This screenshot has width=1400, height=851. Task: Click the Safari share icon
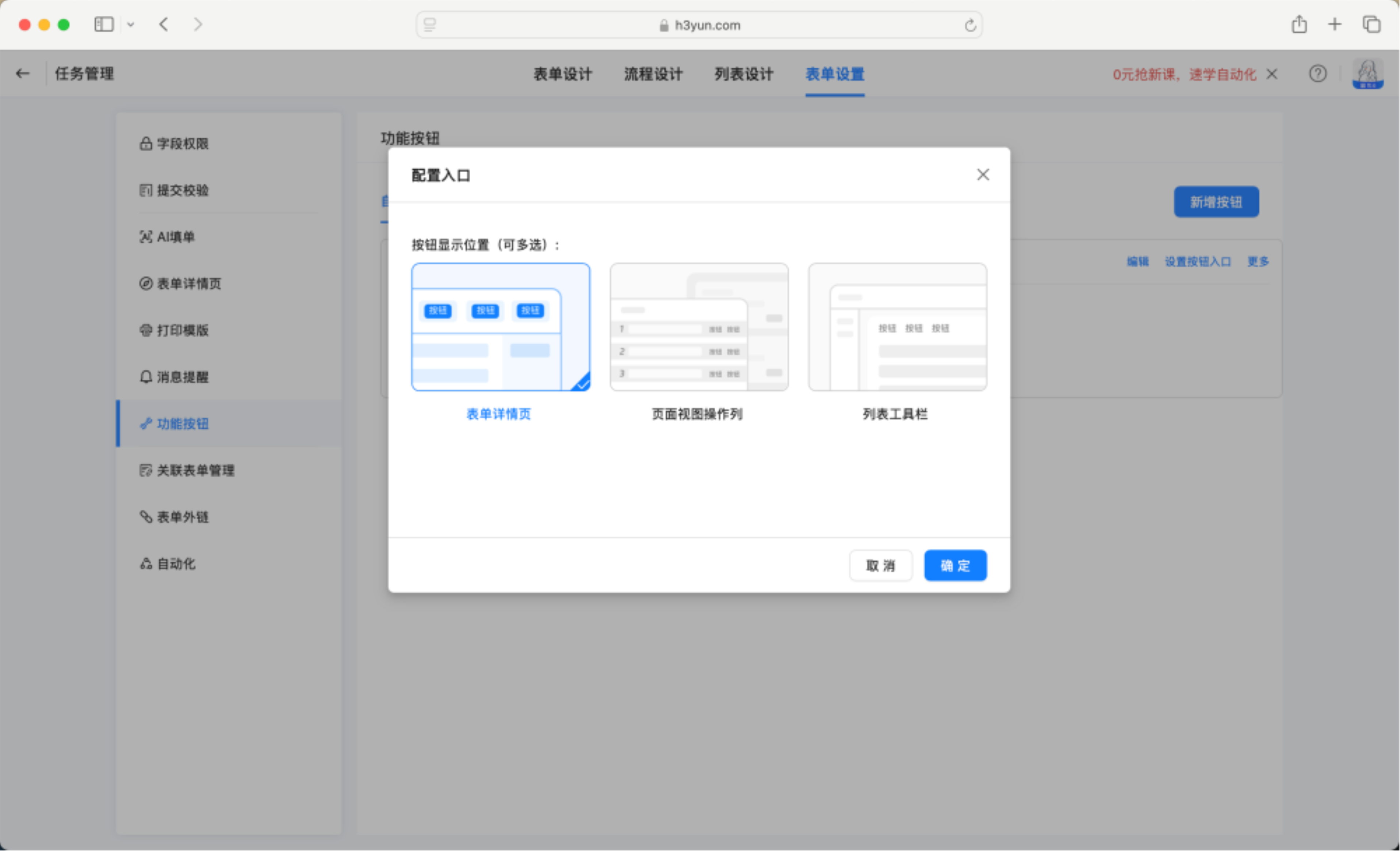(x=1299, y=24)
